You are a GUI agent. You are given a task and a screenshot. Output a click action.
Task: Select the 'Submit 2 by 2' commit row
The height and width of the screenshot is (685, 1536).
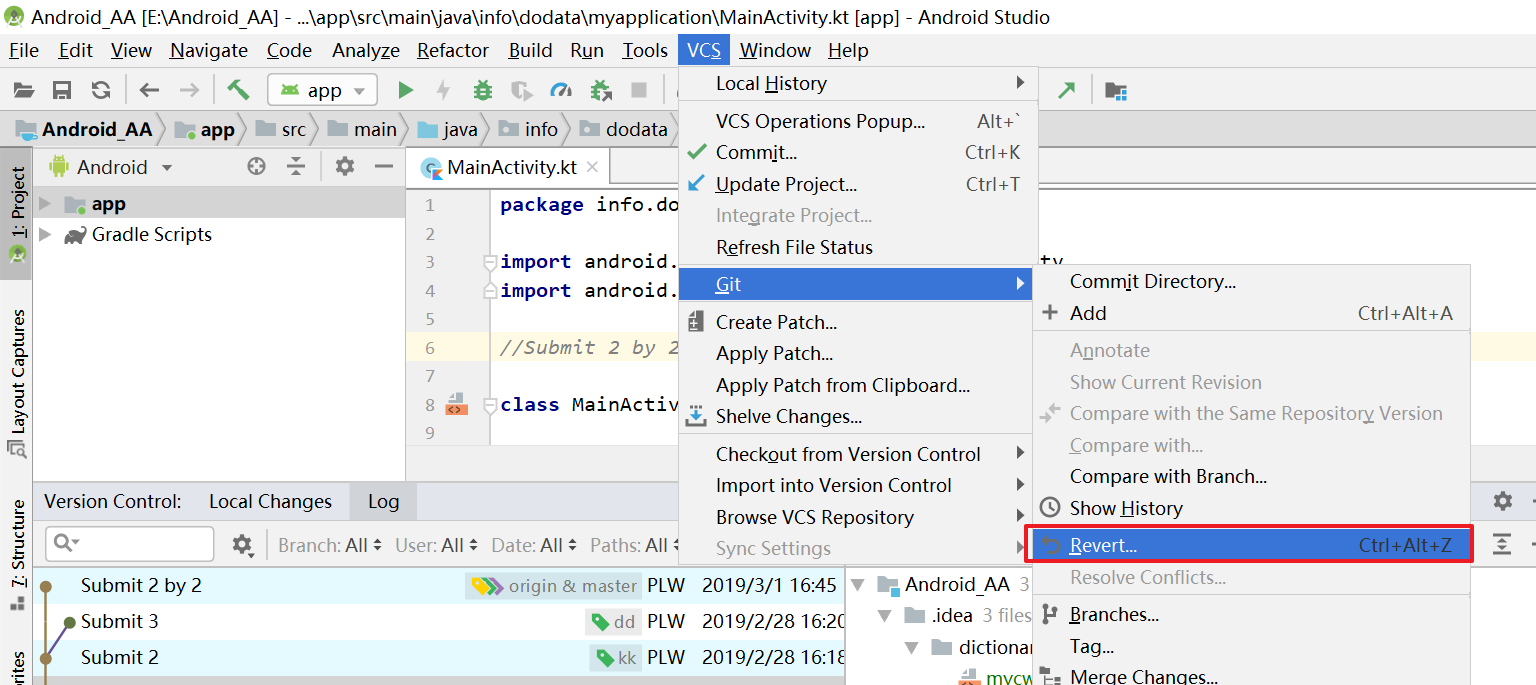(x=438, y=585)
